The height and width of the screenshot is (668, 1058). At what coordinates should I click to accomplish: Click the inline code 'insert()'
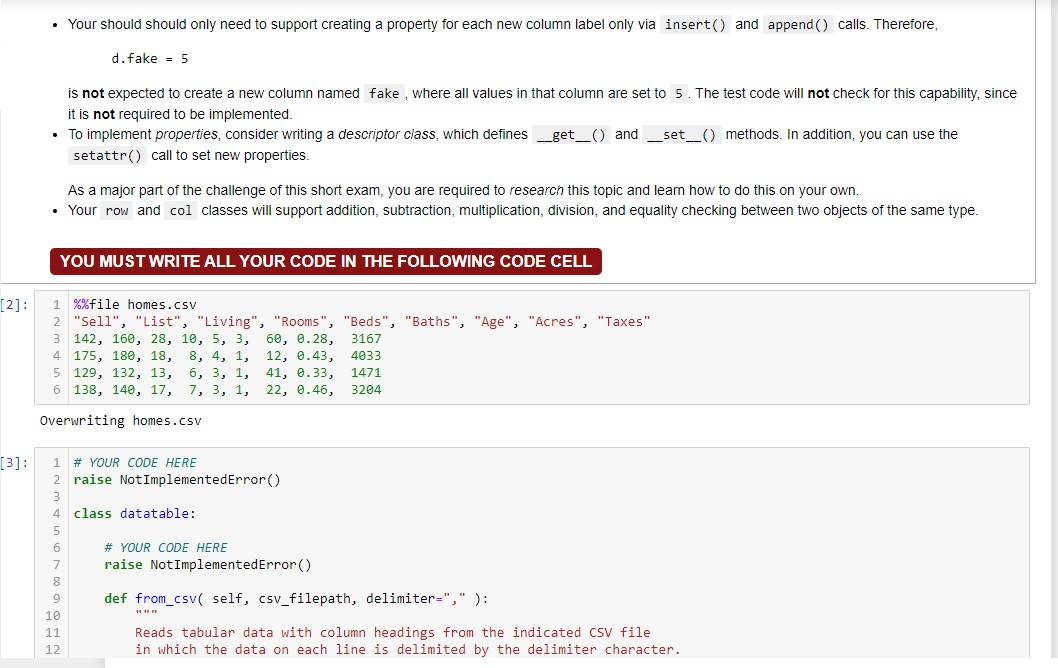click(695, 24)
